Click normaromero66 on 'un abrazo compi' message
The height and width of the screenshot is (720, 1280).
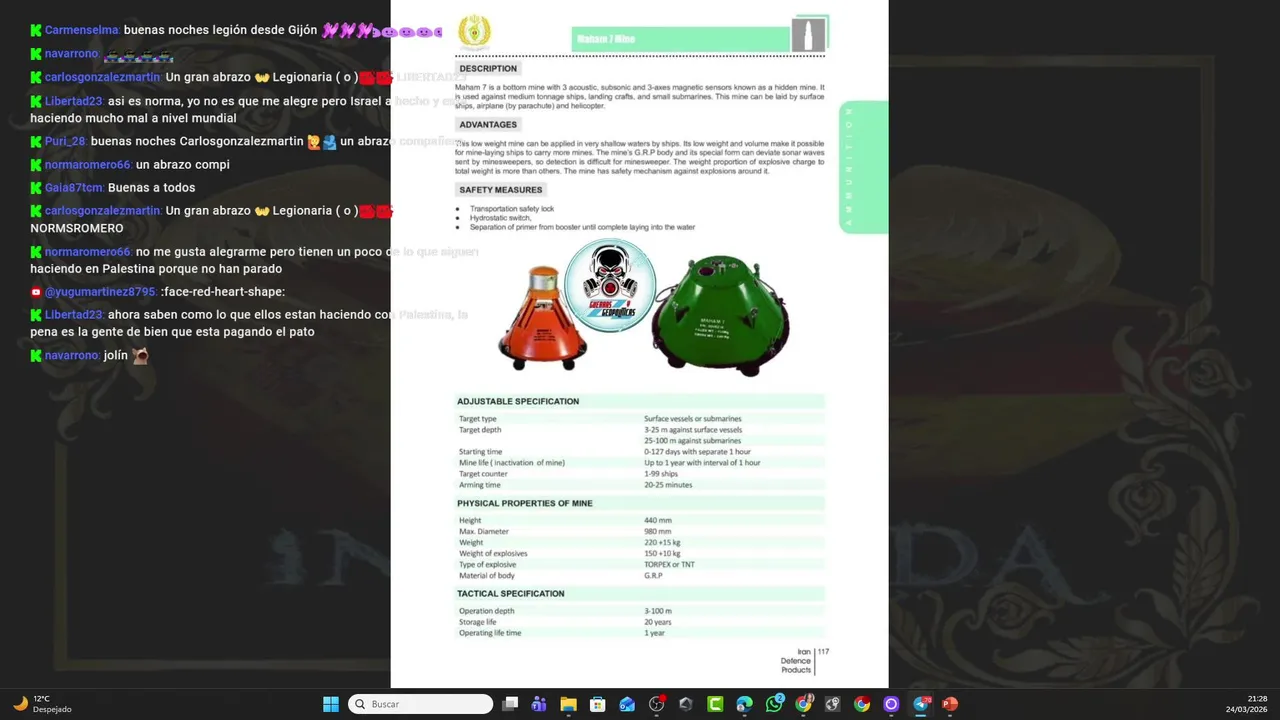click(88, 165)
